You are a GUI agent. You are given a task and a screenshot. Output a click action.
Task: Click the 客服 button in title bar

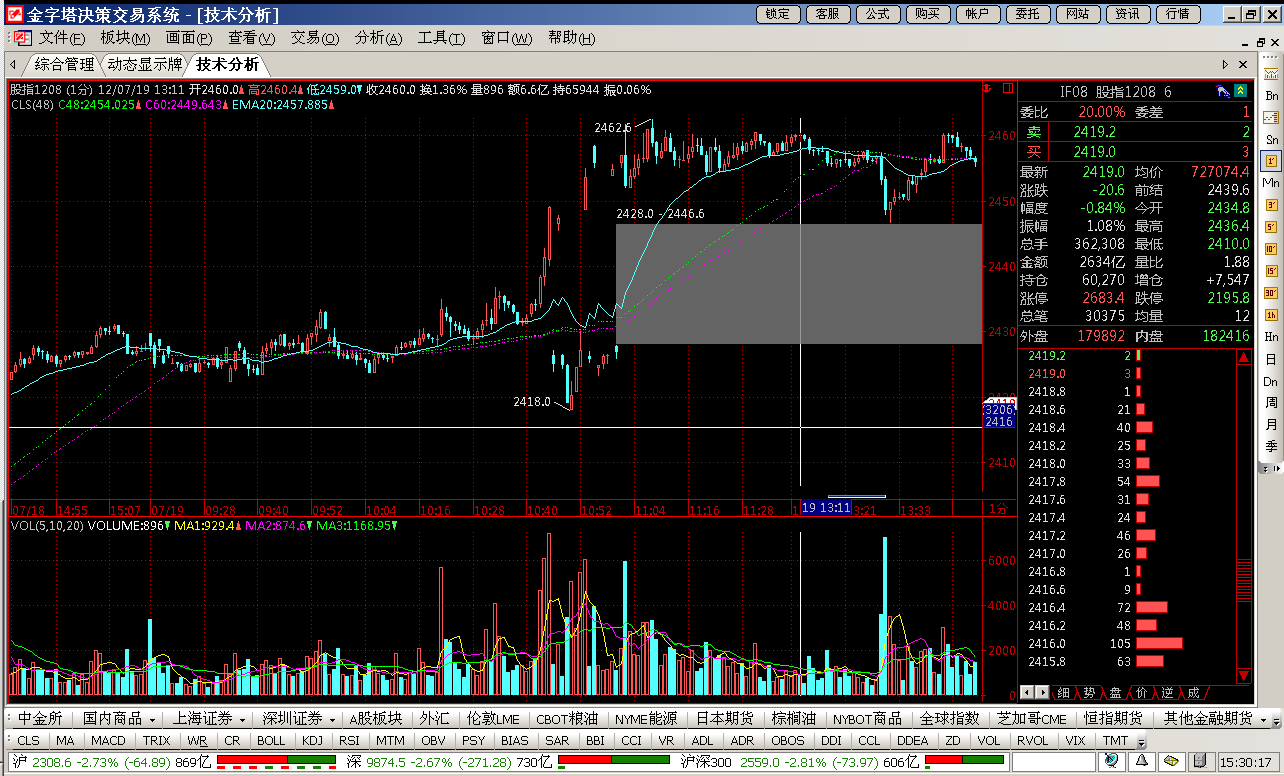(827, 14)
